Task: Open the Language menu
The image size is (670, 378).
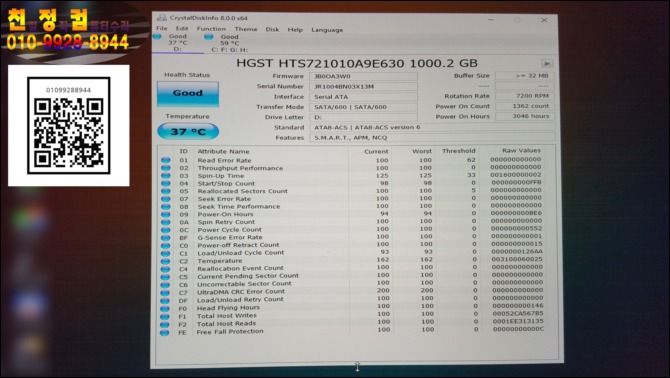Action: 327,30
